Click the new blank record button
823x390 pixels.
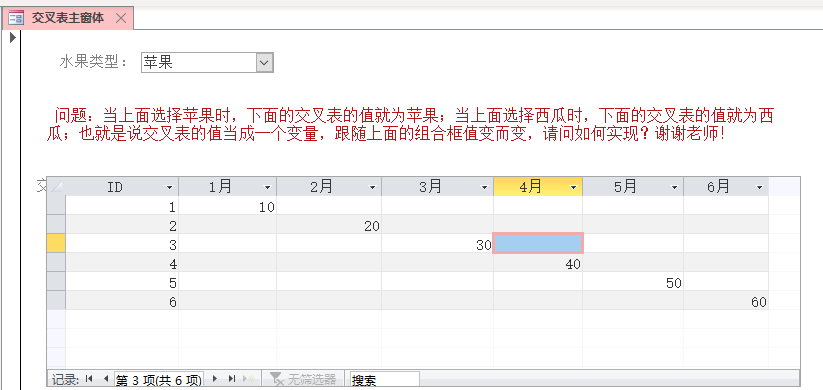click(249, 379)
